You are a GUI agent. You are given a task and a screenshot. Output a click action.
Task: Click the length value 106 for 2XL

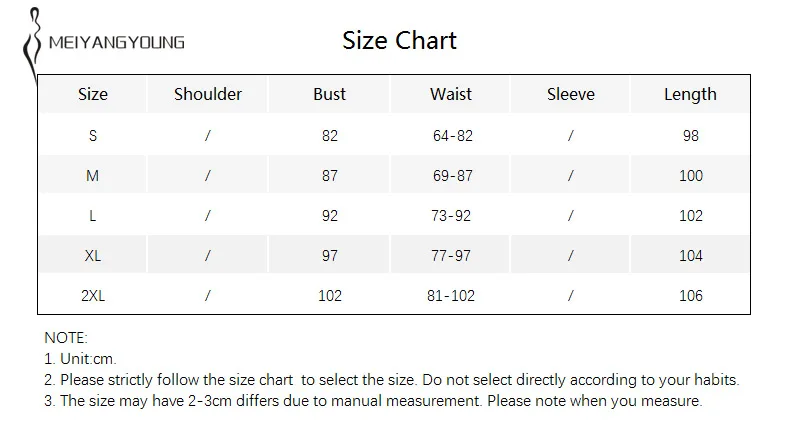coord(691,295)
